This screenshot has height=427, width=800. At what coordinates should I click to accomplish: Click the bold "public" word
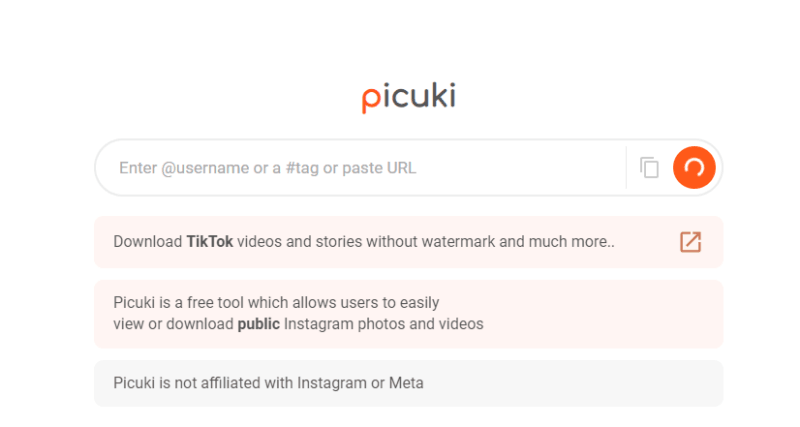coord(258,324)
